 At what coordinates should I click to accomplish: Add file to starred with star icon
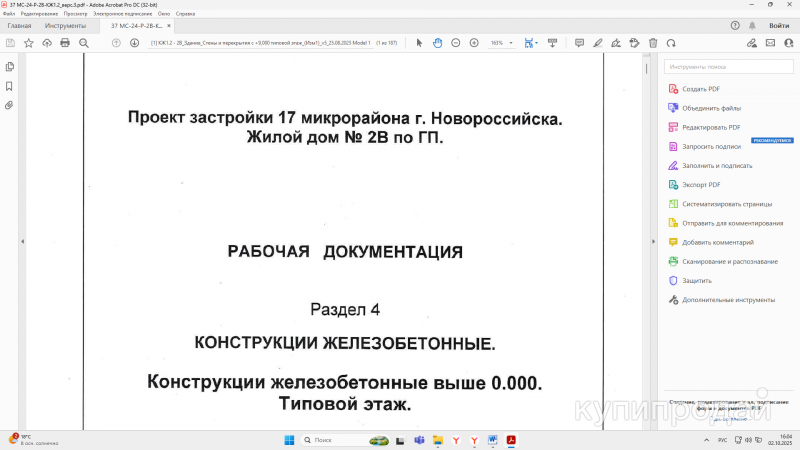[x=29, y=43]
